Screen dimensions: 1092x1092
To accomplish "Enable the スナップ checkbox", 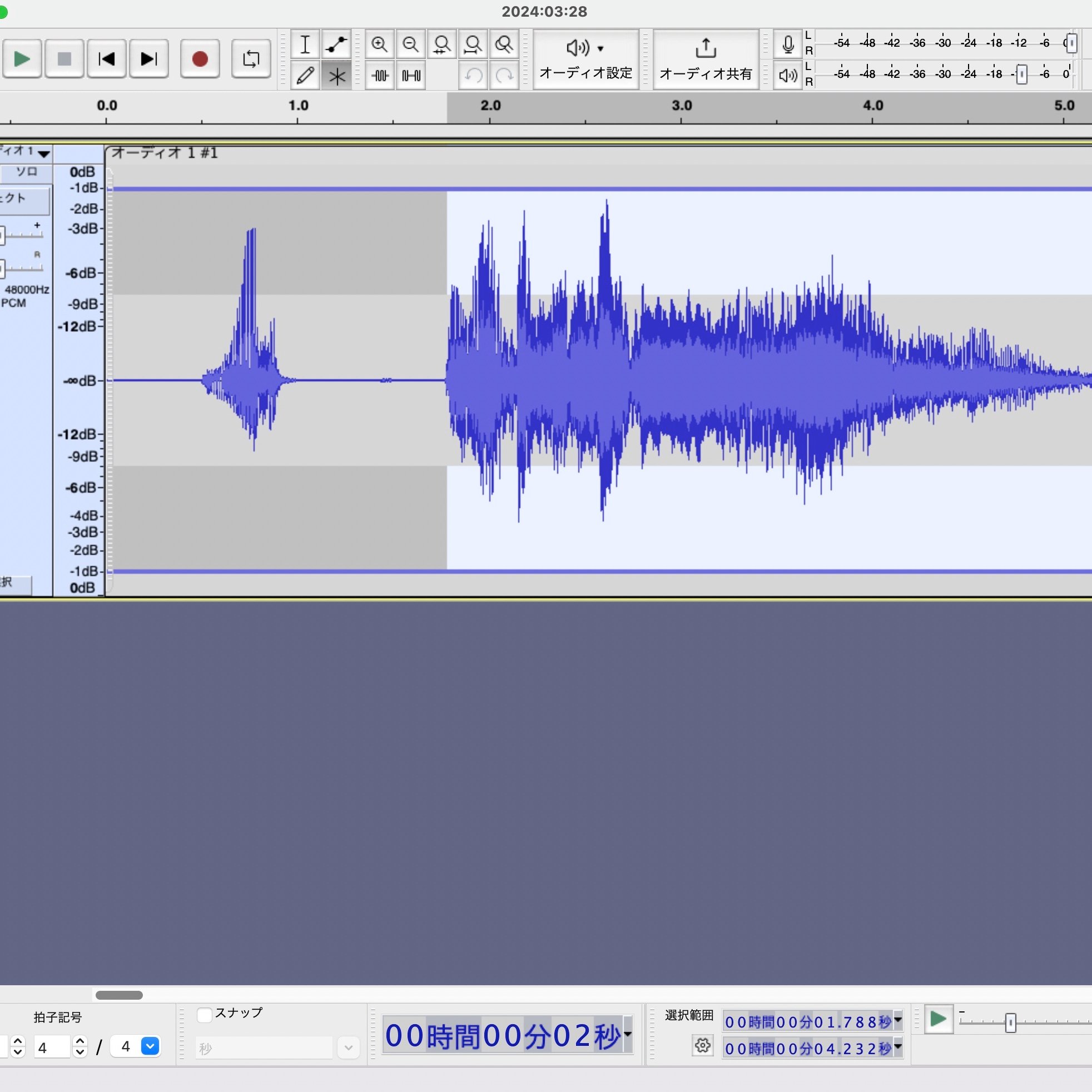I will pos(204,1015).
